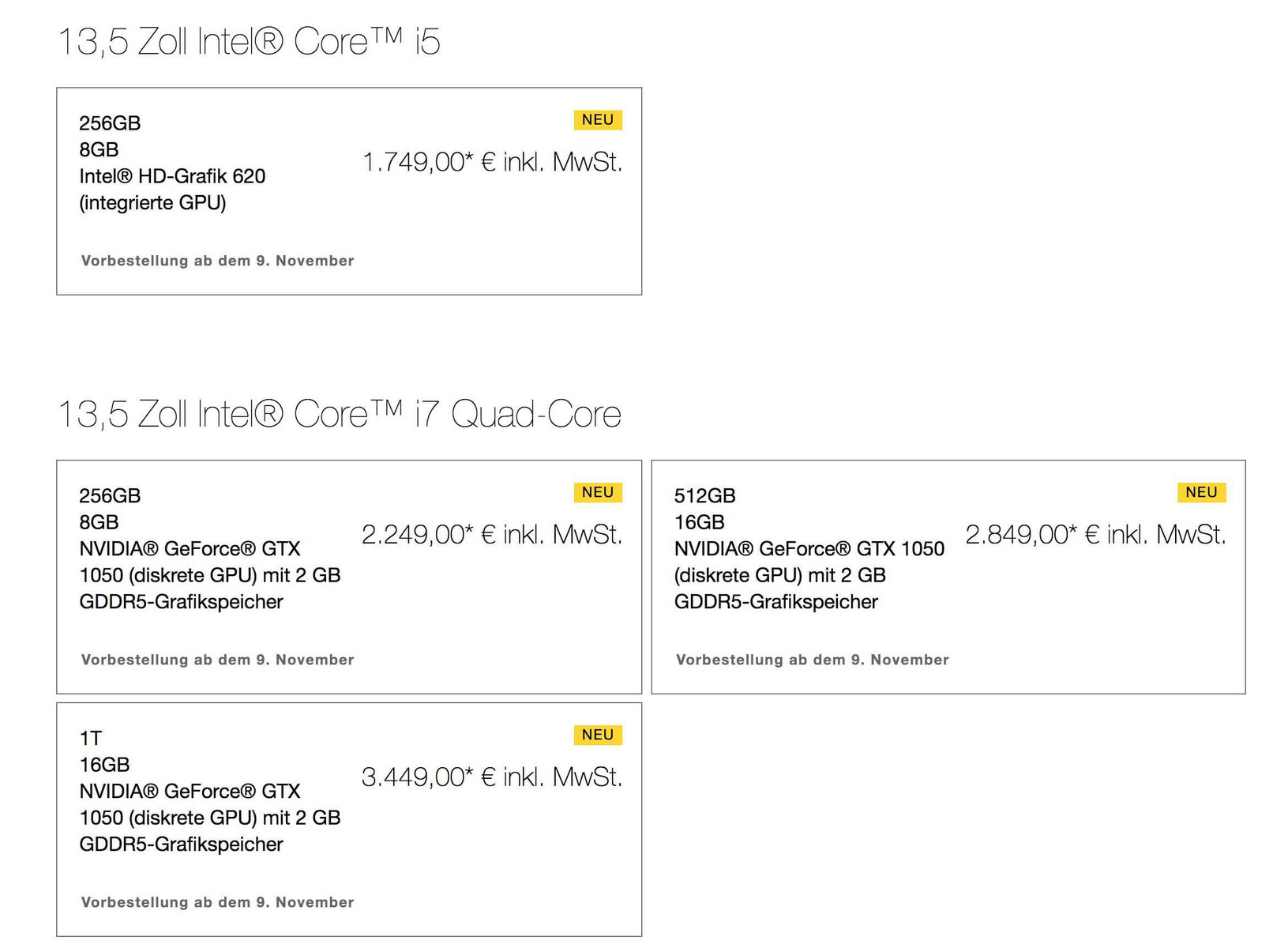
Task: Click the Vorbestellung note in the 512GB card
Action: 812,660
